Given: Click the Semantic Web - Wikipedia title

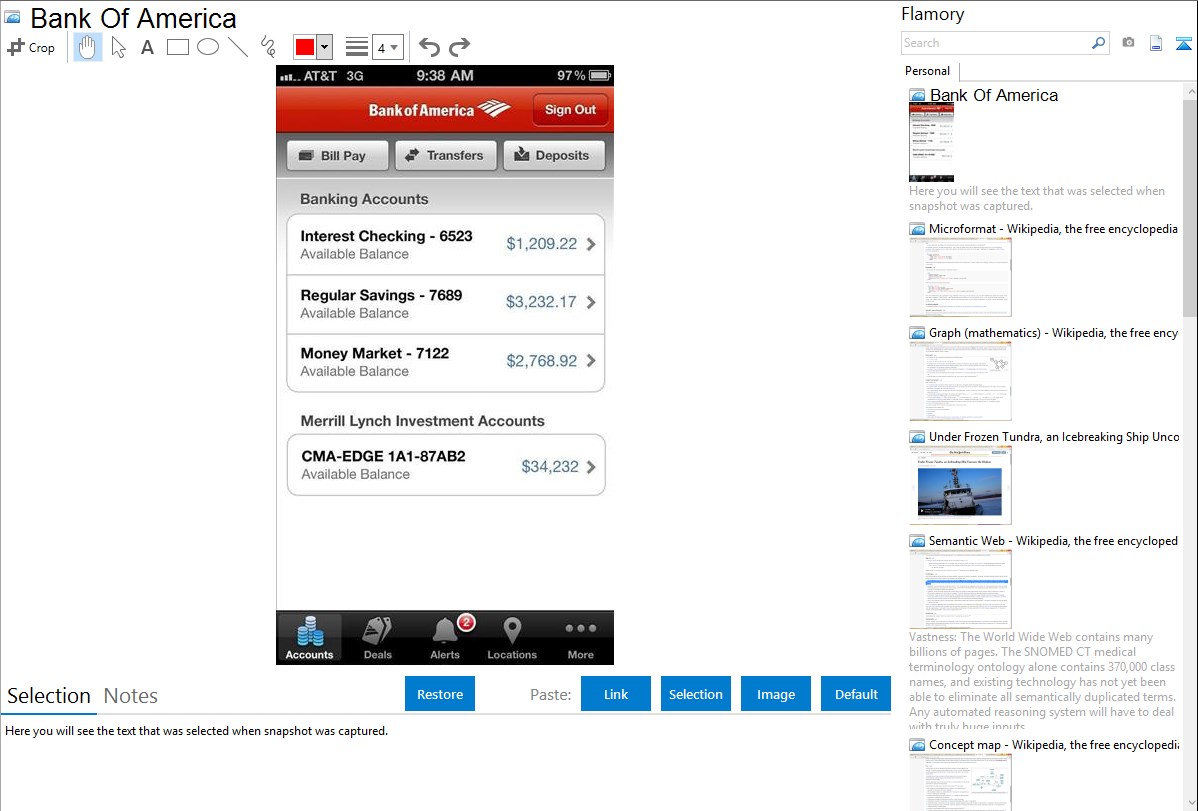Looking at the screenshot, I should point(1053,540).
